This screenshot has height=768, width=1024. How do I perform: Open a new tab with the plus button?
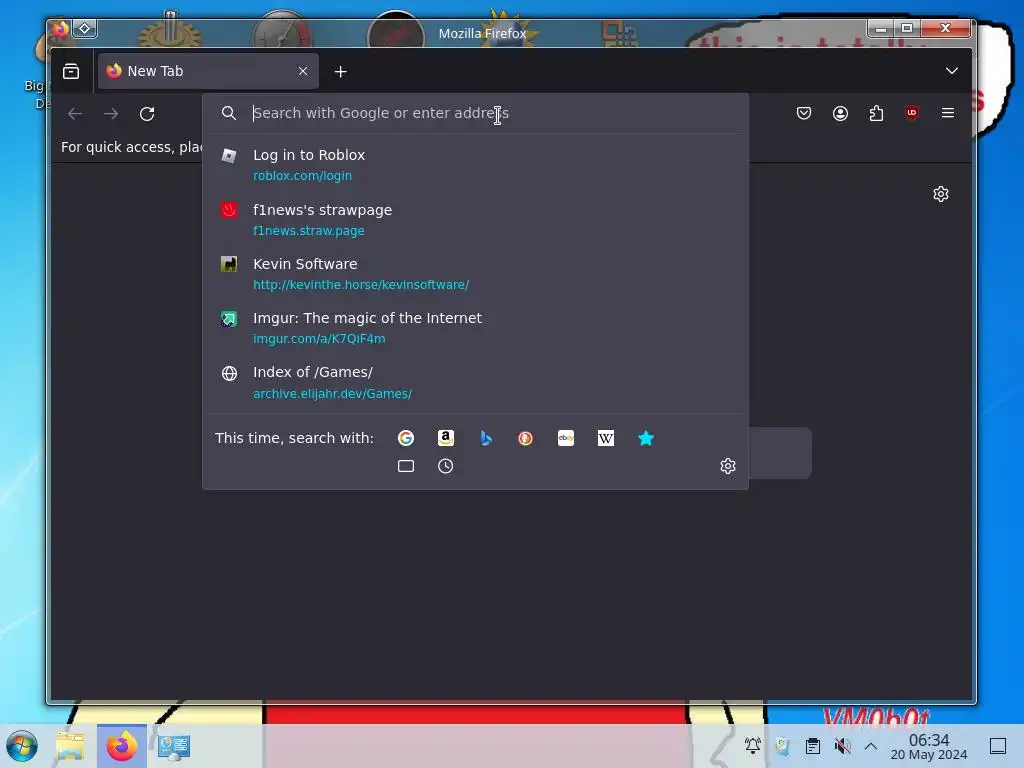coord(340,72)
